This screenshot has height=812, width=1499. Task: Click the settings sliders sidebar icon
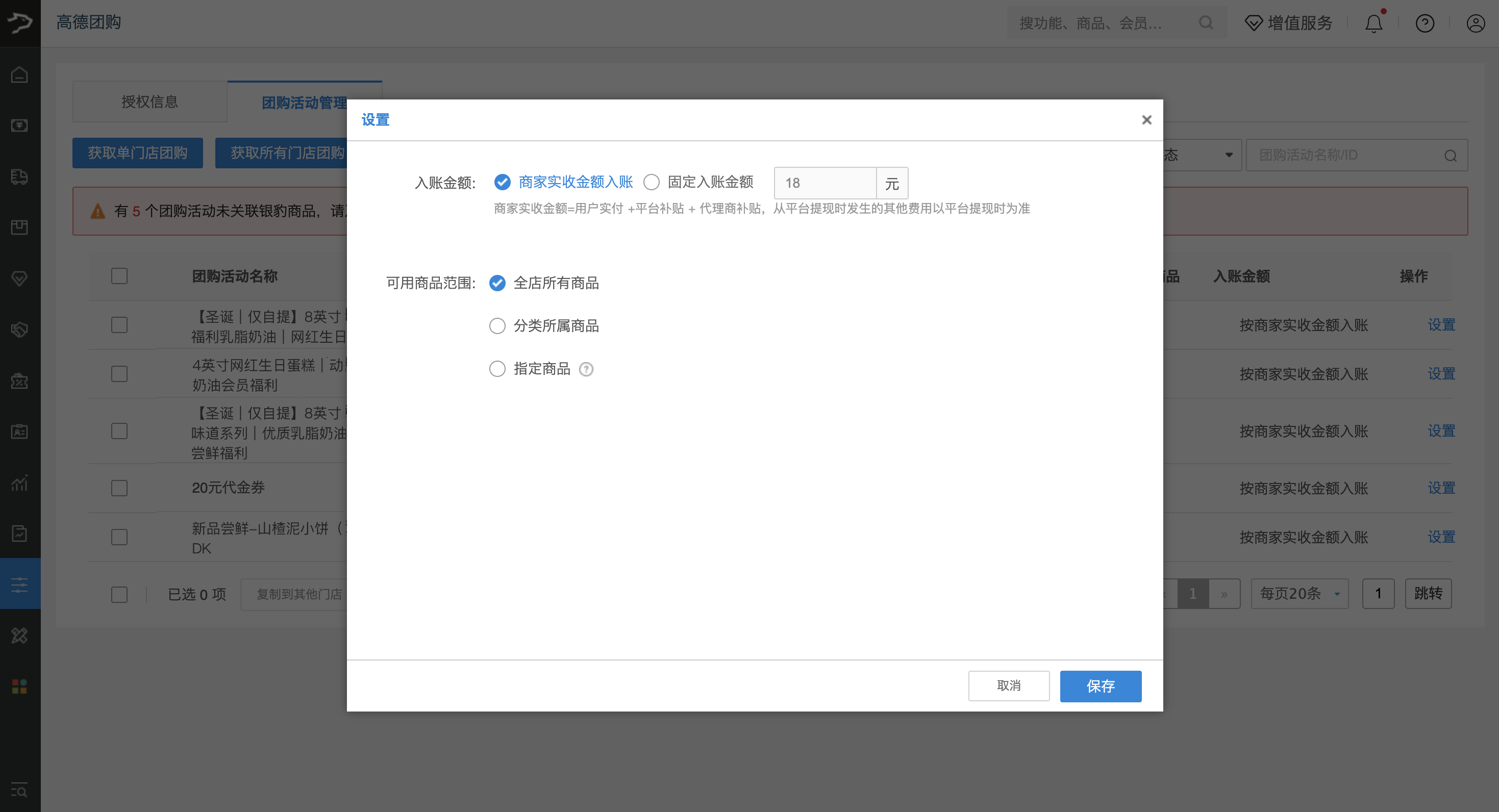[x=19, y=585]
